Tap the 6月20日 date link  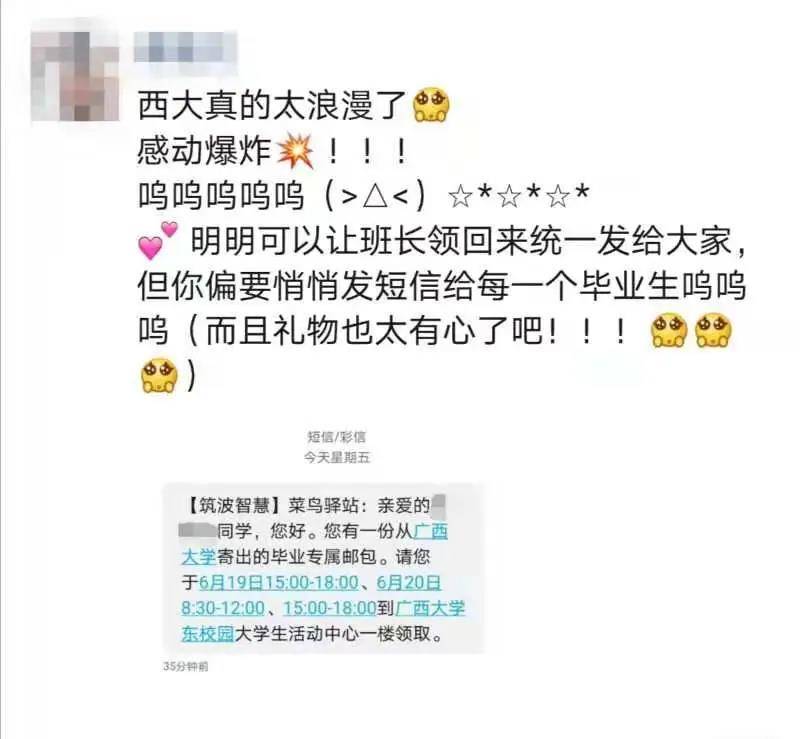[409, 582]
